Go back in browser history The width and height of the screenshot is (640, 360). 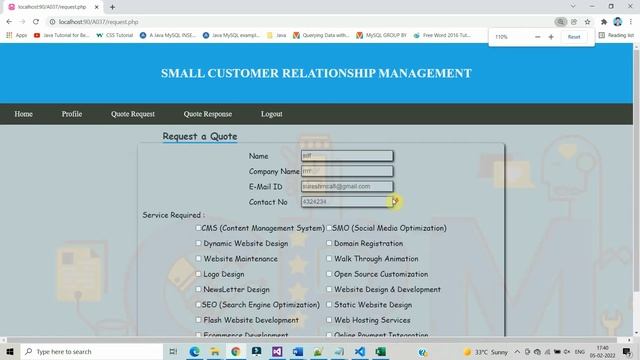click(x=9, y=22)
